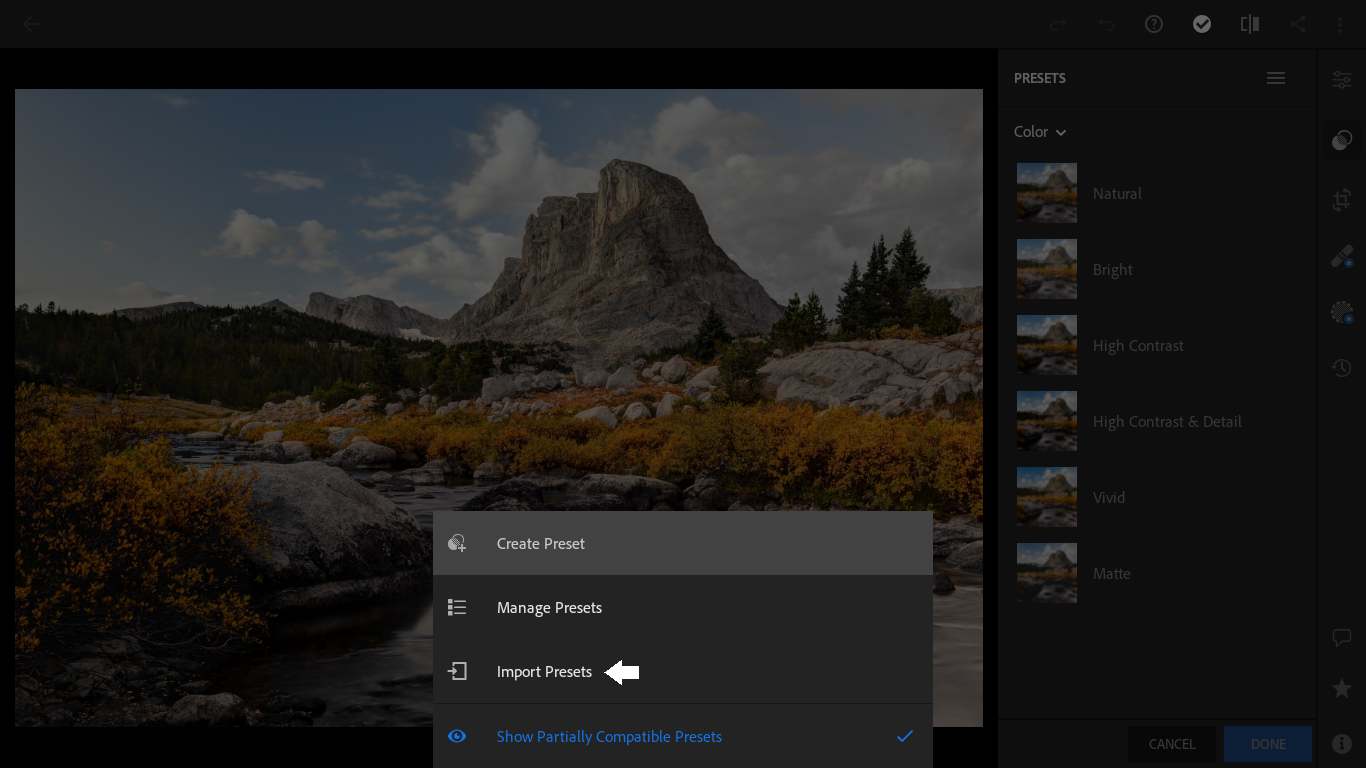Viewport: 1366px width, 768px height.
Task: Open the comments speech bubble icon
Action: point(1342,637)
